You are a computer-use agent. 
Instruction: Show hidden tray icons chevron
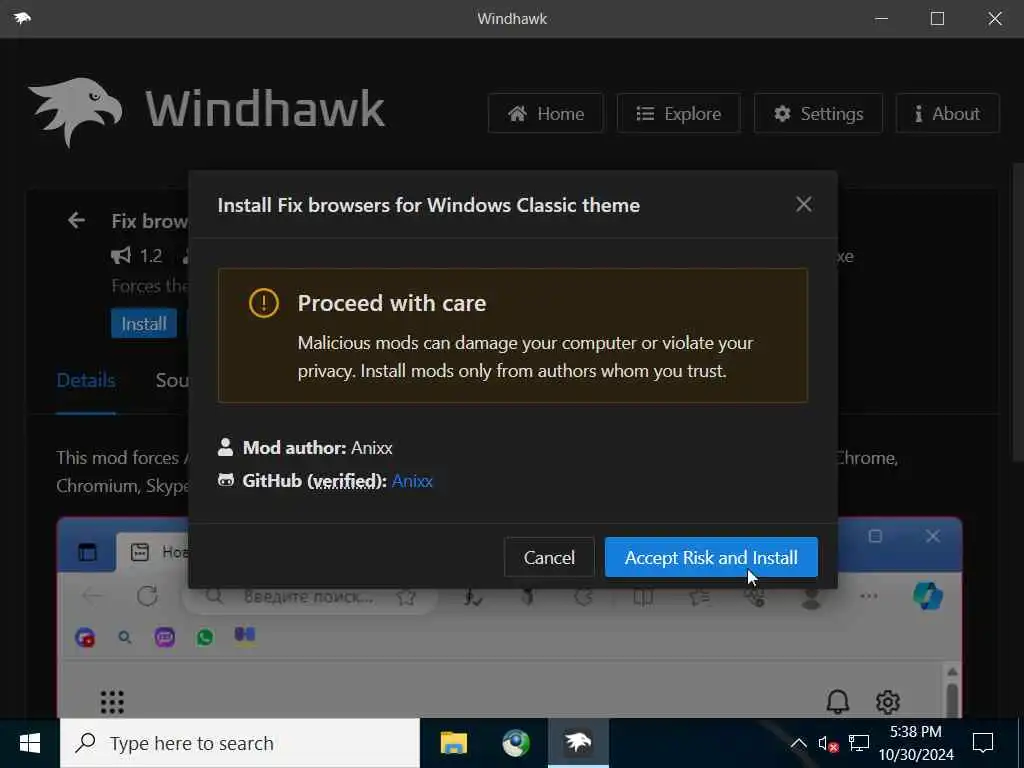pos(798,743)
